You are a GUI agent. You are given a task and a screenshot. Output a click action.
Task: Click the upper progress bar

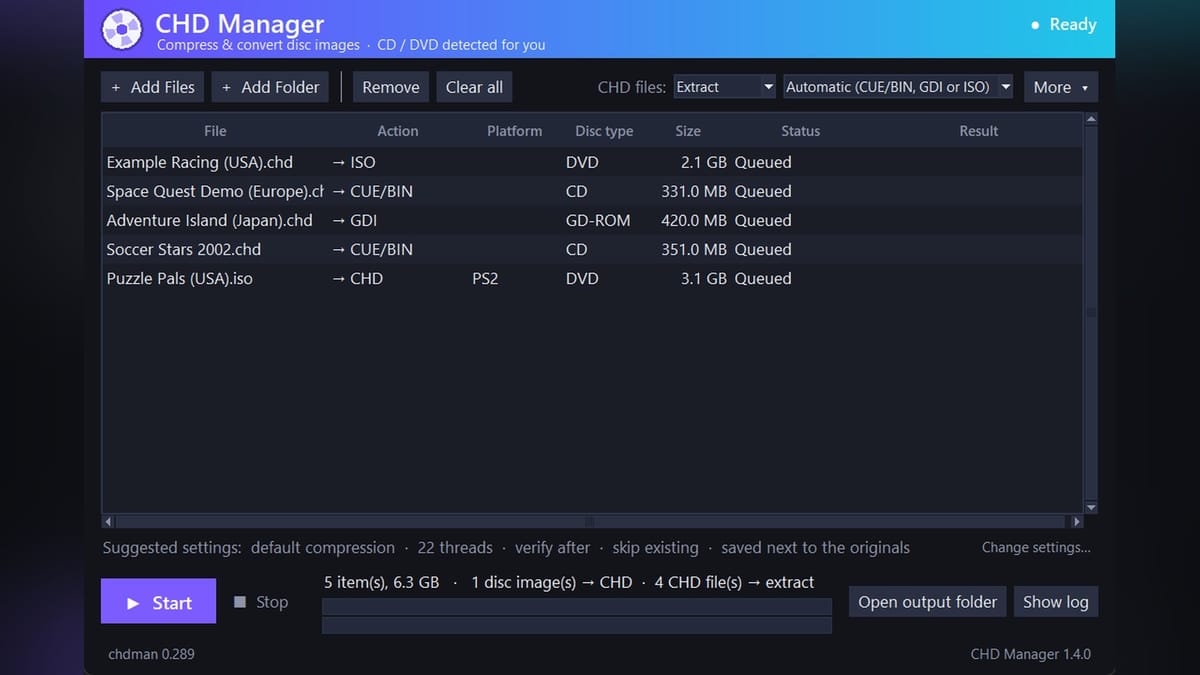(x=577, y=606)
